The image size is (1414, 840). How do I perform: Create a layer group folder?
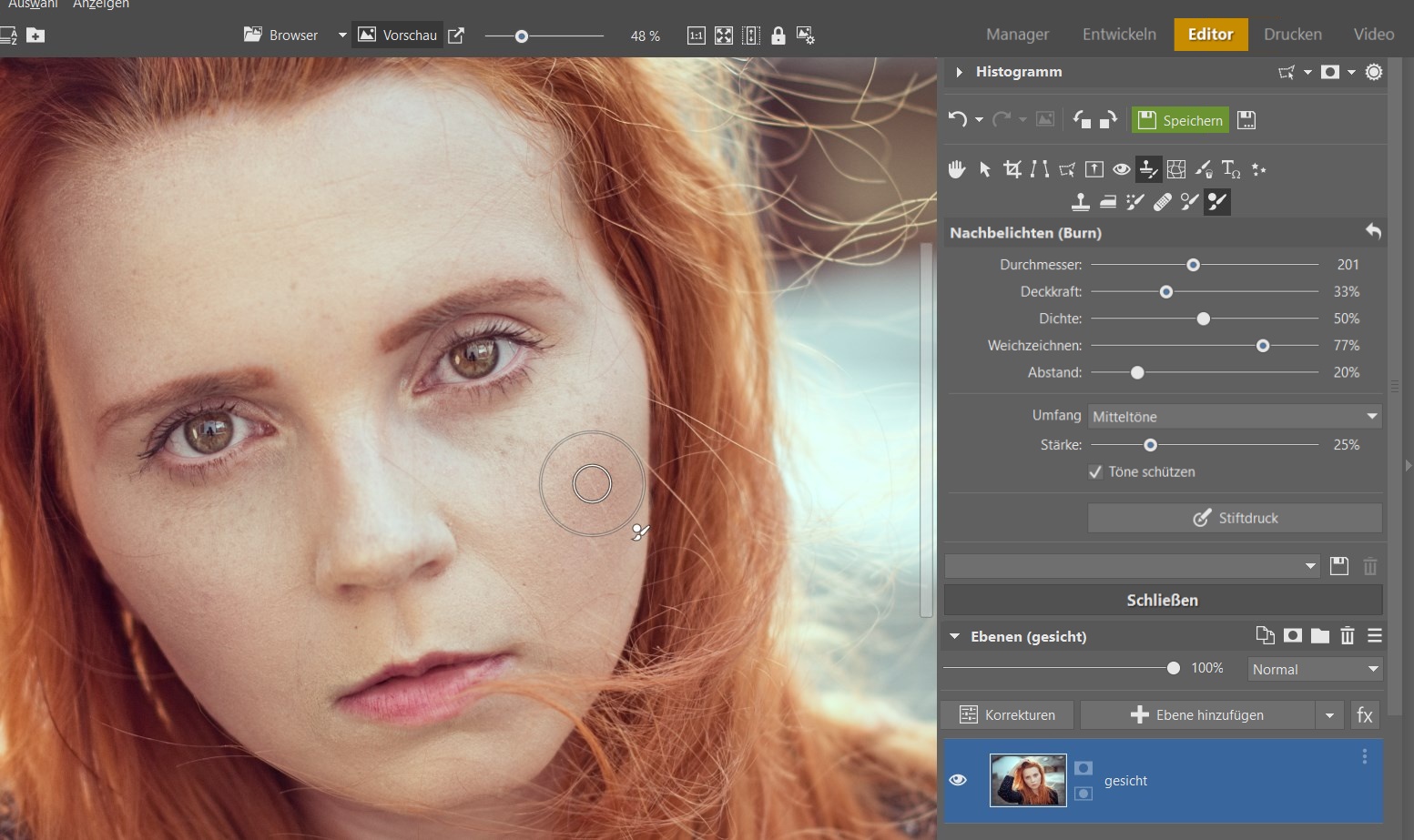click(1320, 636)
